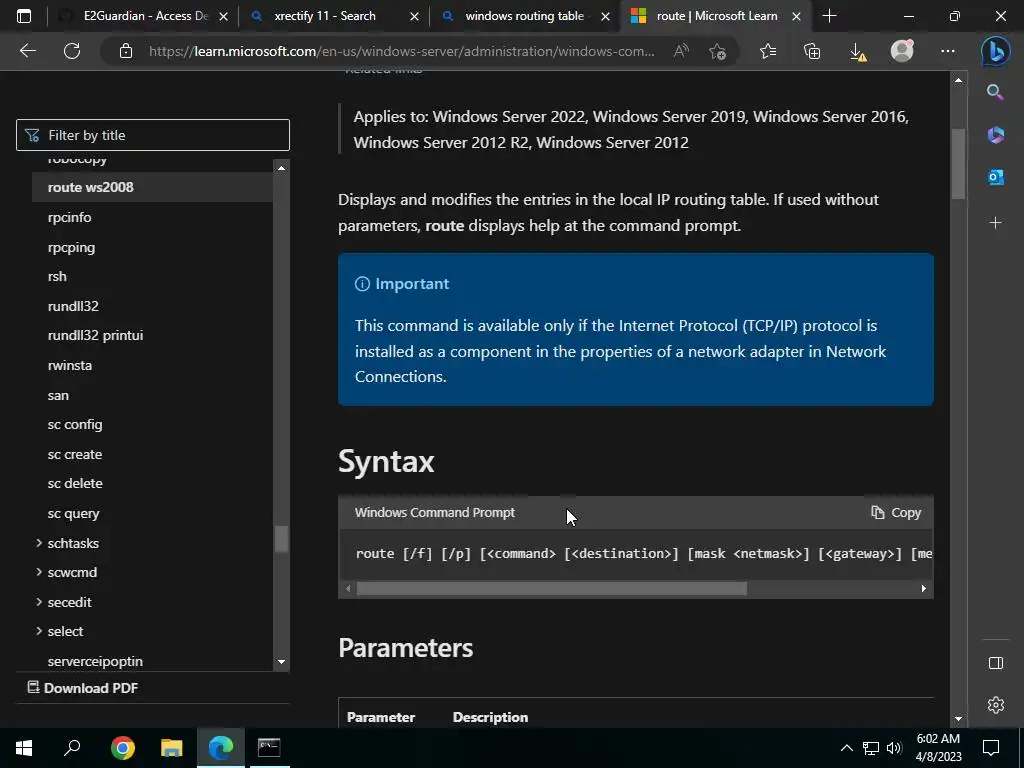Open the sidebar Search icon

tap(995, 92)
